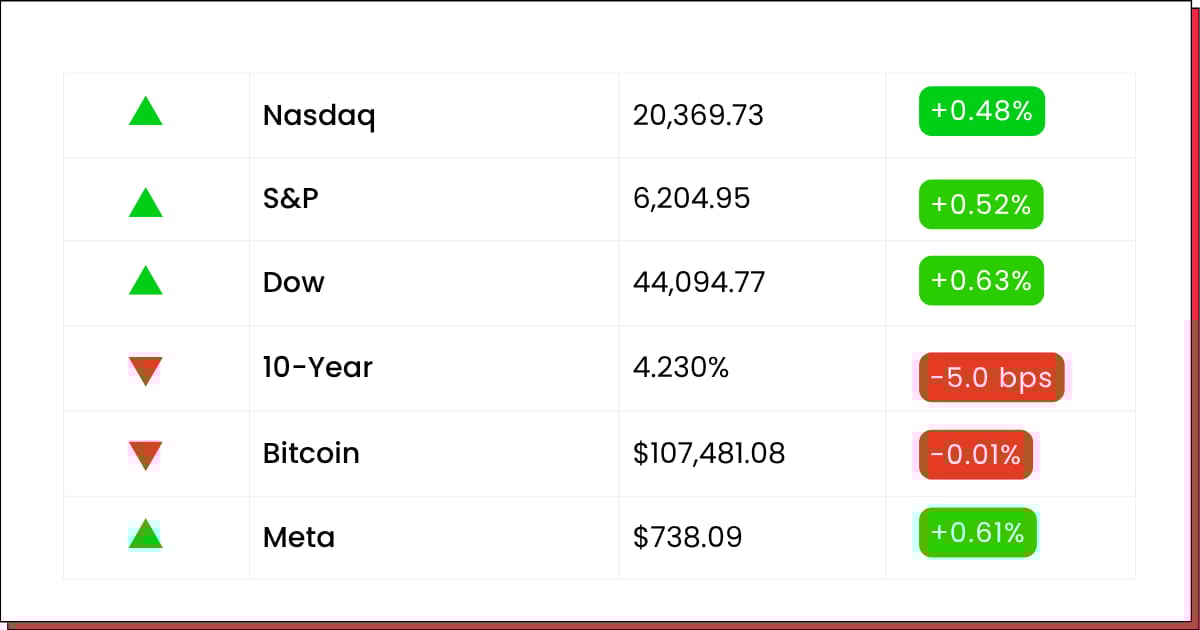This screenshot has height=630, width=1200.
Task: Click the Meta stock label
Action: point(299,538)
